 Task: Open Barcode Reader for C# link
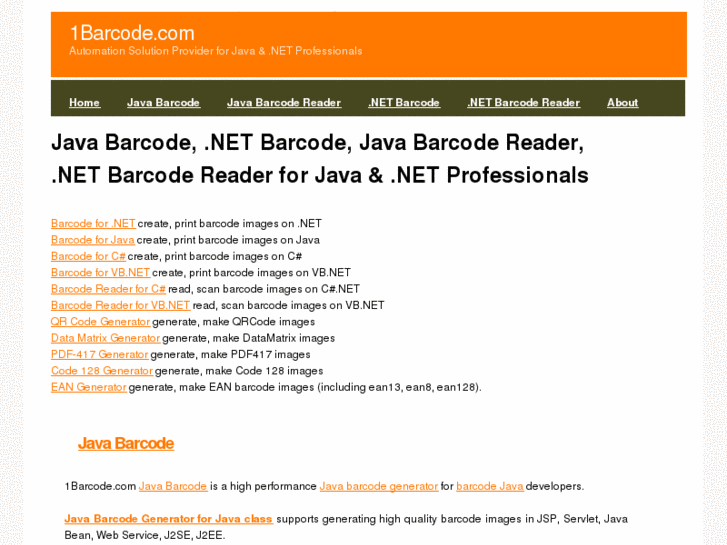click(x=108, y=289)
